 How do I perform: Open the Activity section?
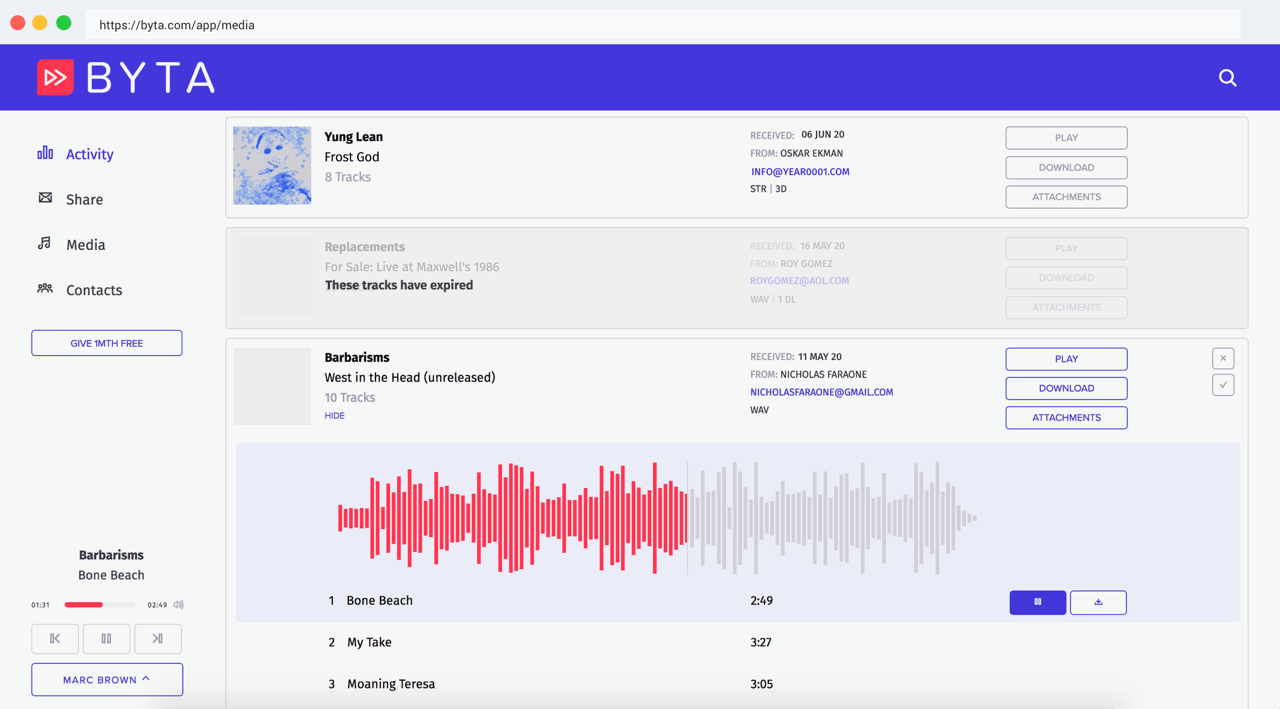89,154
